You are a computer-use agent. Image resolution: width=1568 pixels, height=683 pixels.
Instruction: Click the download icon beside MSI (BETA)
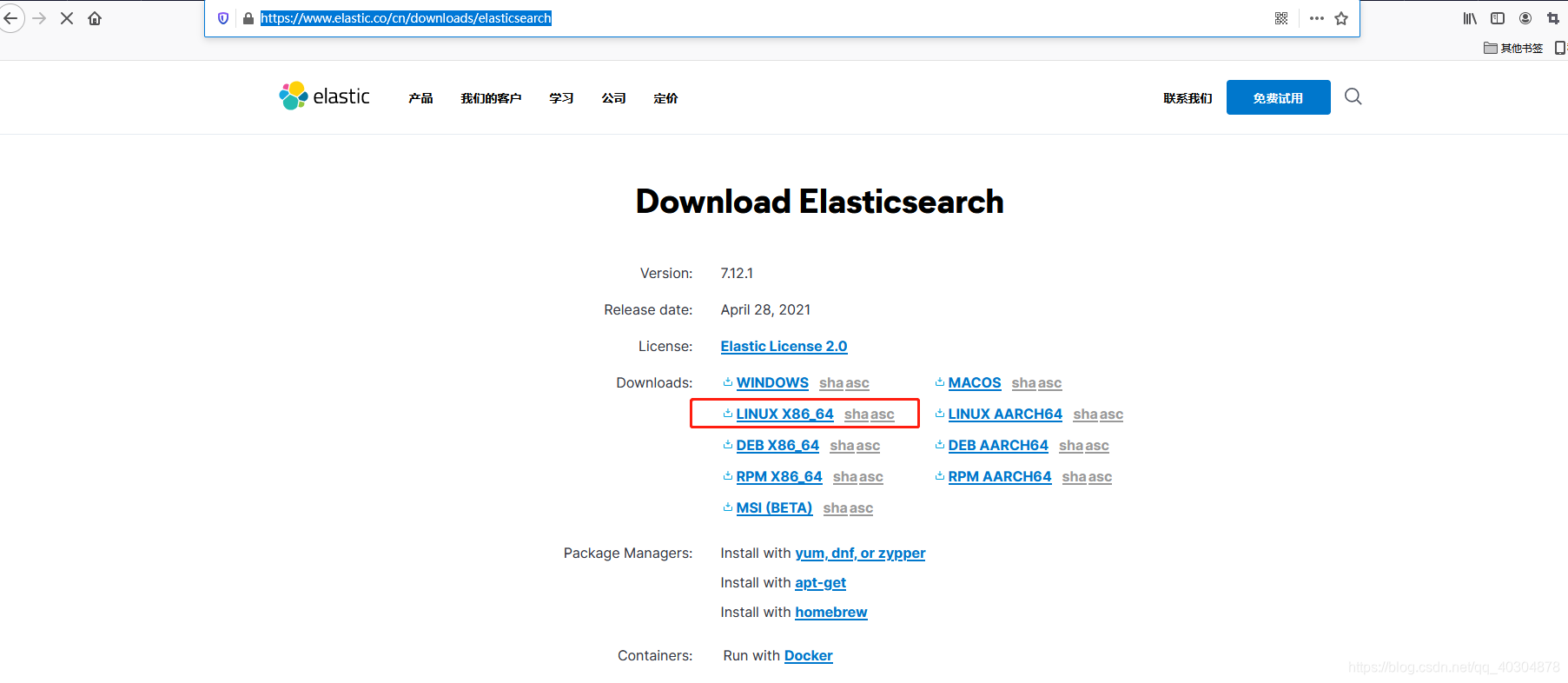point(728,507)
